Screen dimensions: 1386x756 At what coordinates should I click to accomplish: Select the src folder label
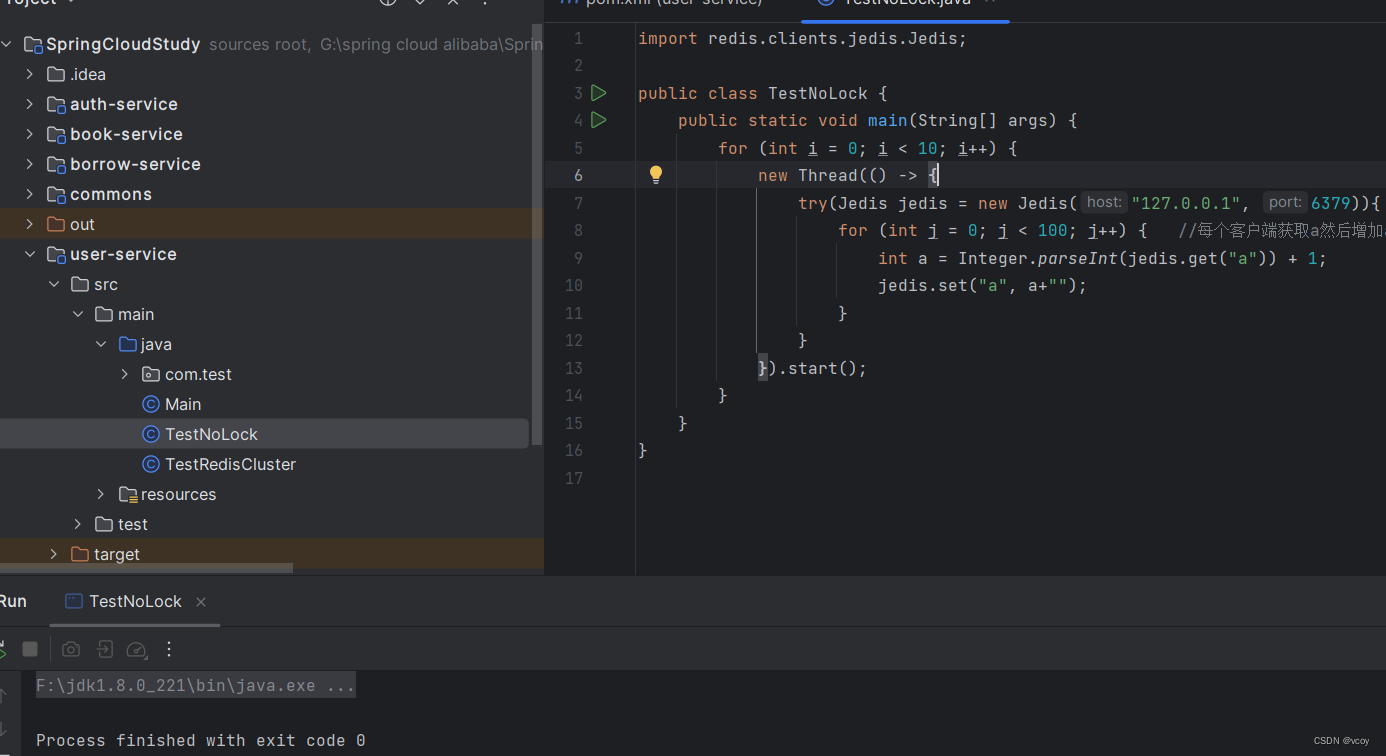click(106, 284)
